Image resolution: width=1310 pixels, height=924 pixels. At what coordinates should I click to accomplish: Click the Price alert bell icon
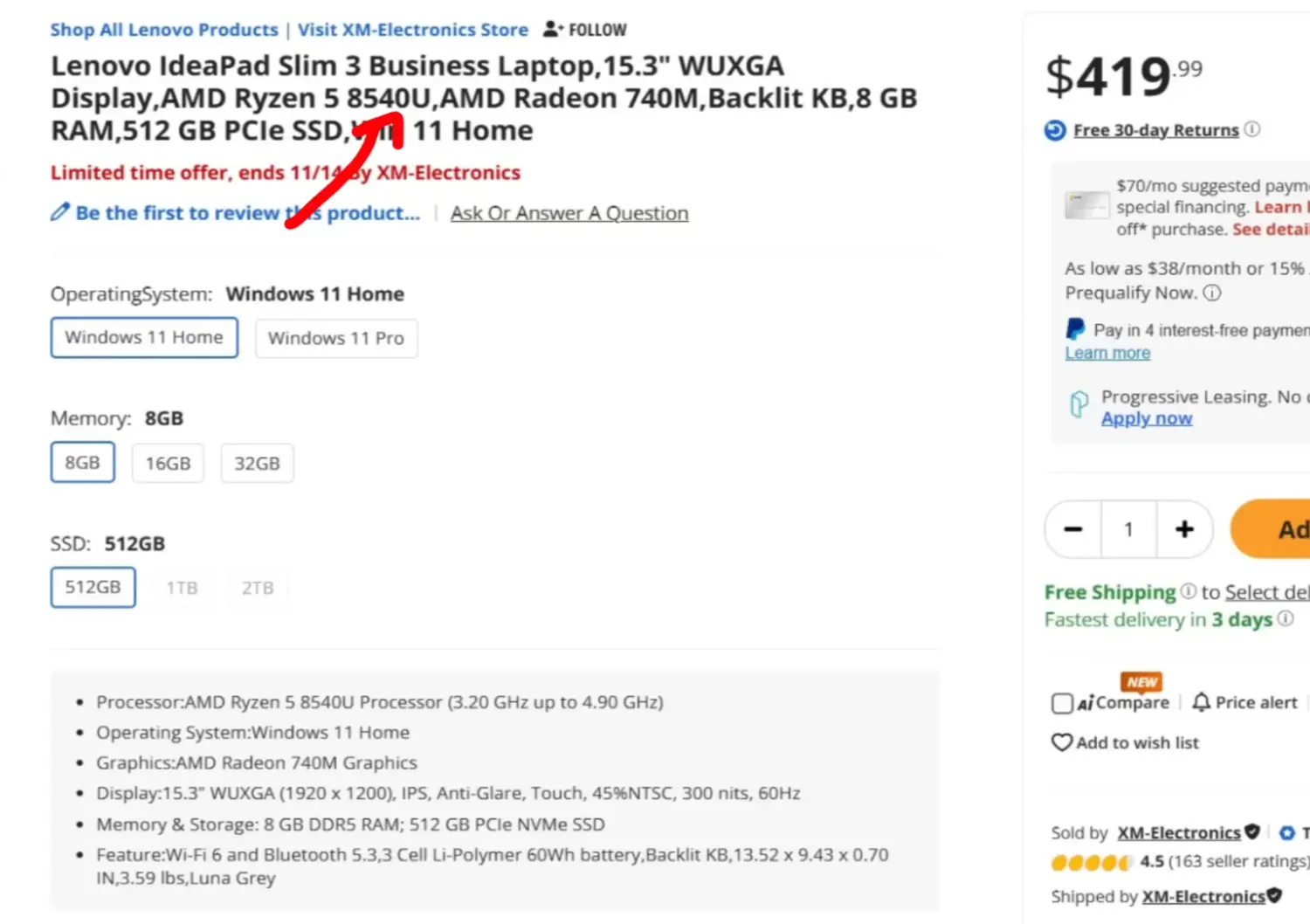[x=1202, y=702]
